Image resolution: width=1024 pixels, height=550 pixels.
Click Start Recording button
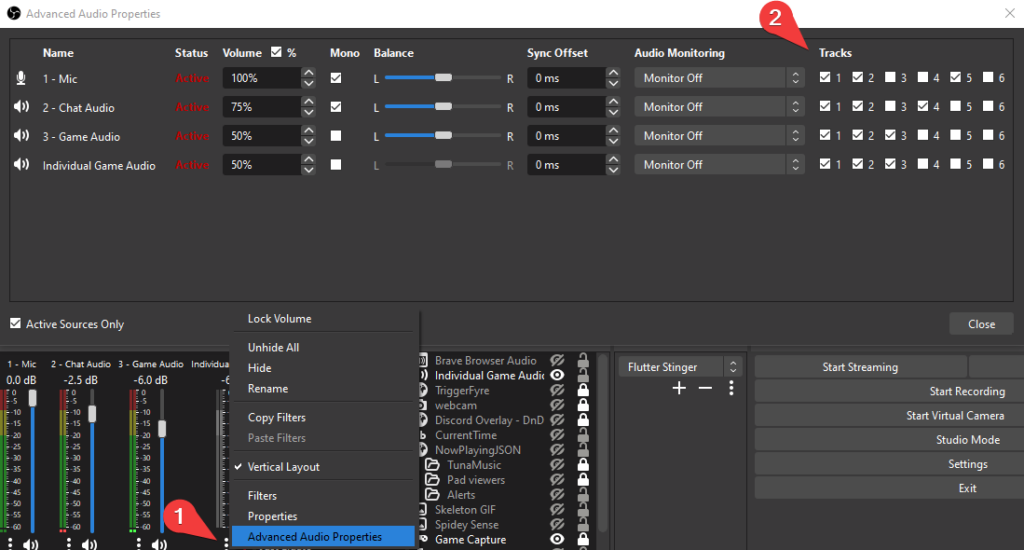coord(889,391)
